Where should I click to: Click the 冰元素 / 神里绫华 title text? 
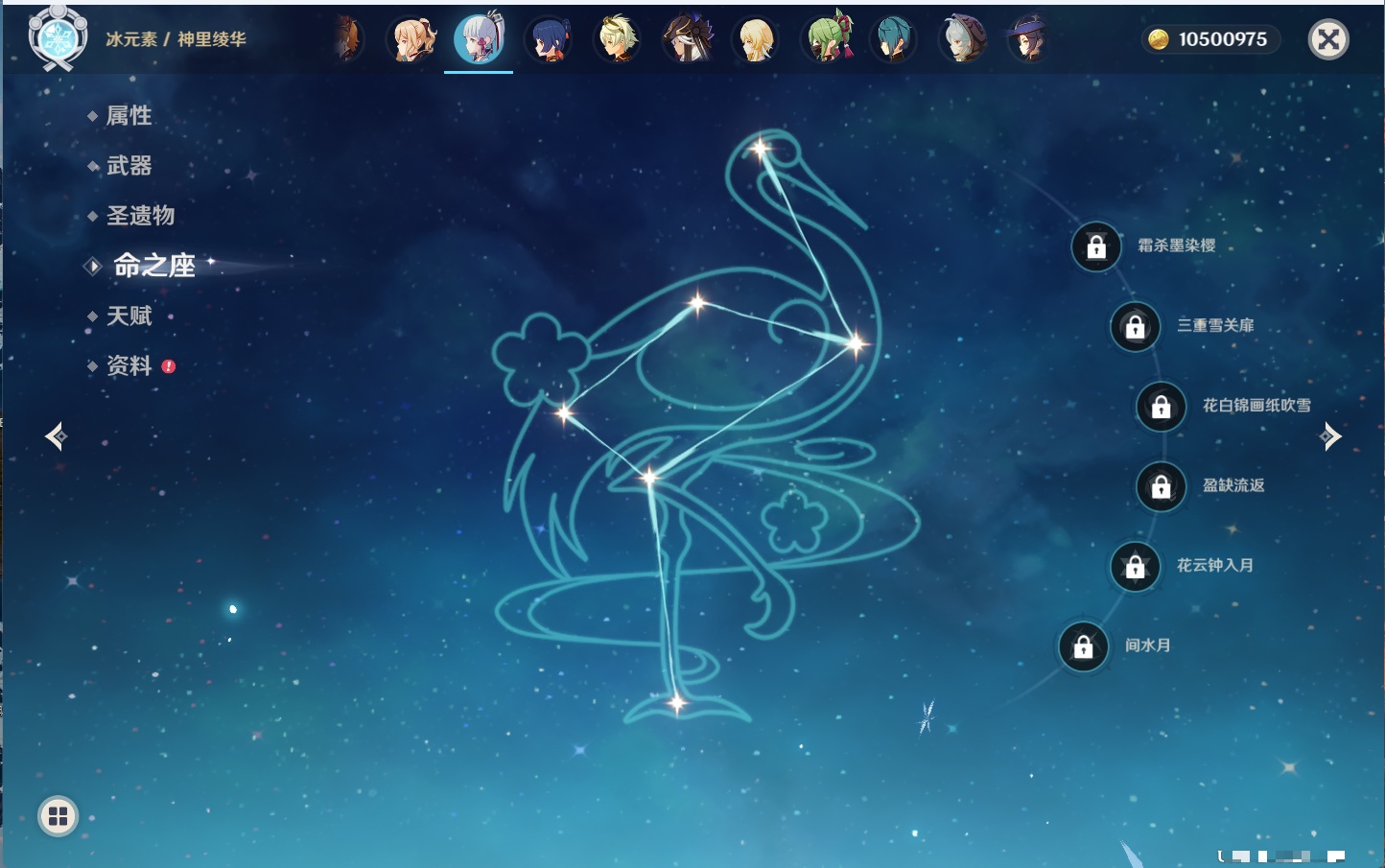pyautogui.click(x=176, y=39)
